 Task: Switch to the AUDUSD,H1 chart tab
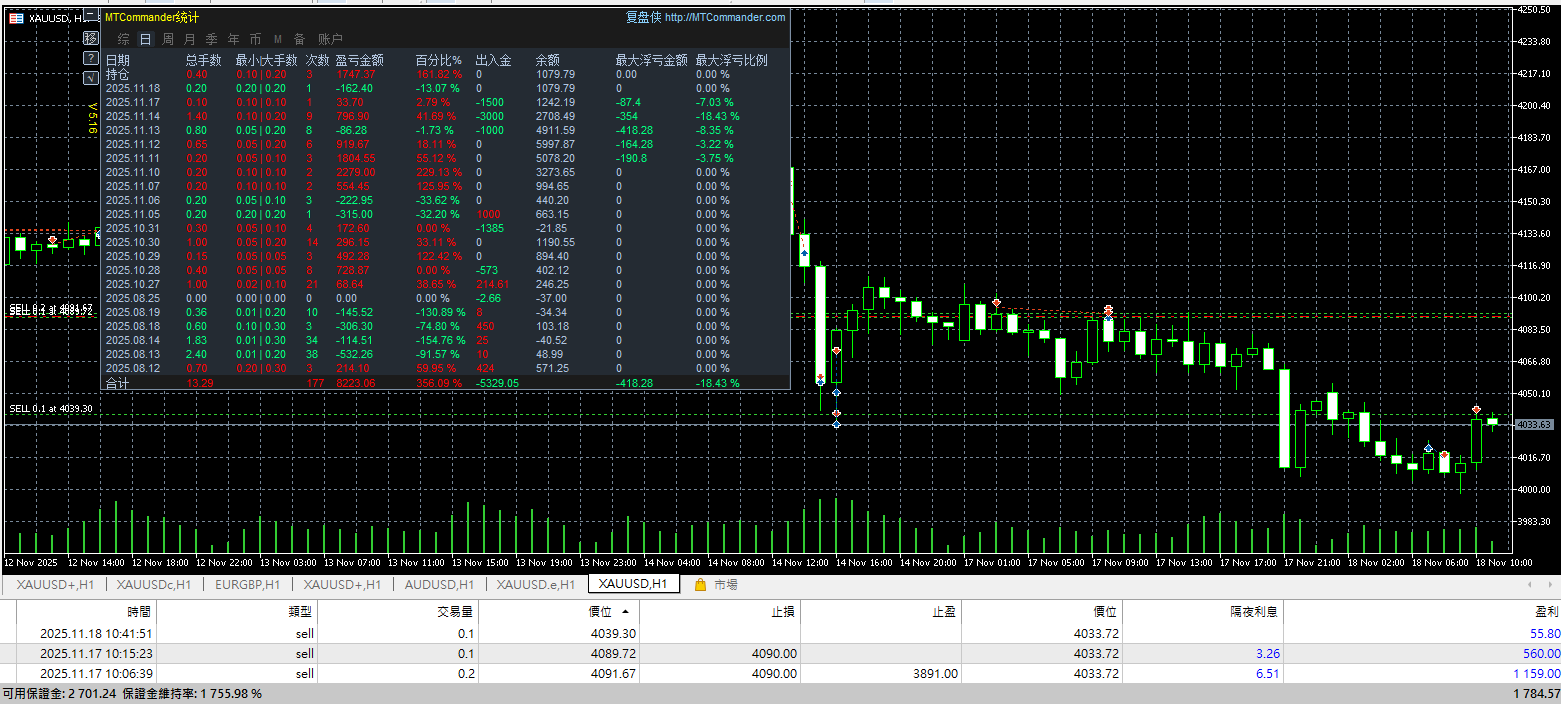click(438, 585)
